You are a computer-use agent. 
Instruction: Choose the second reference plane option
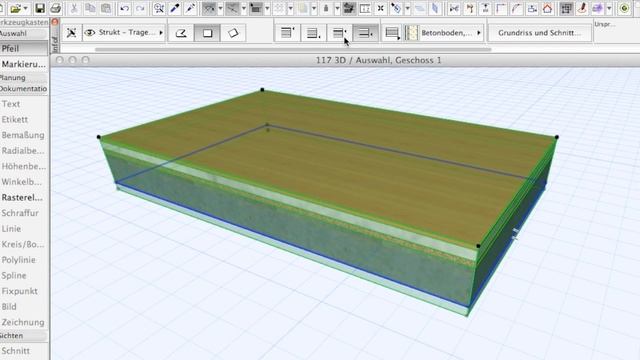coord(313,33)
